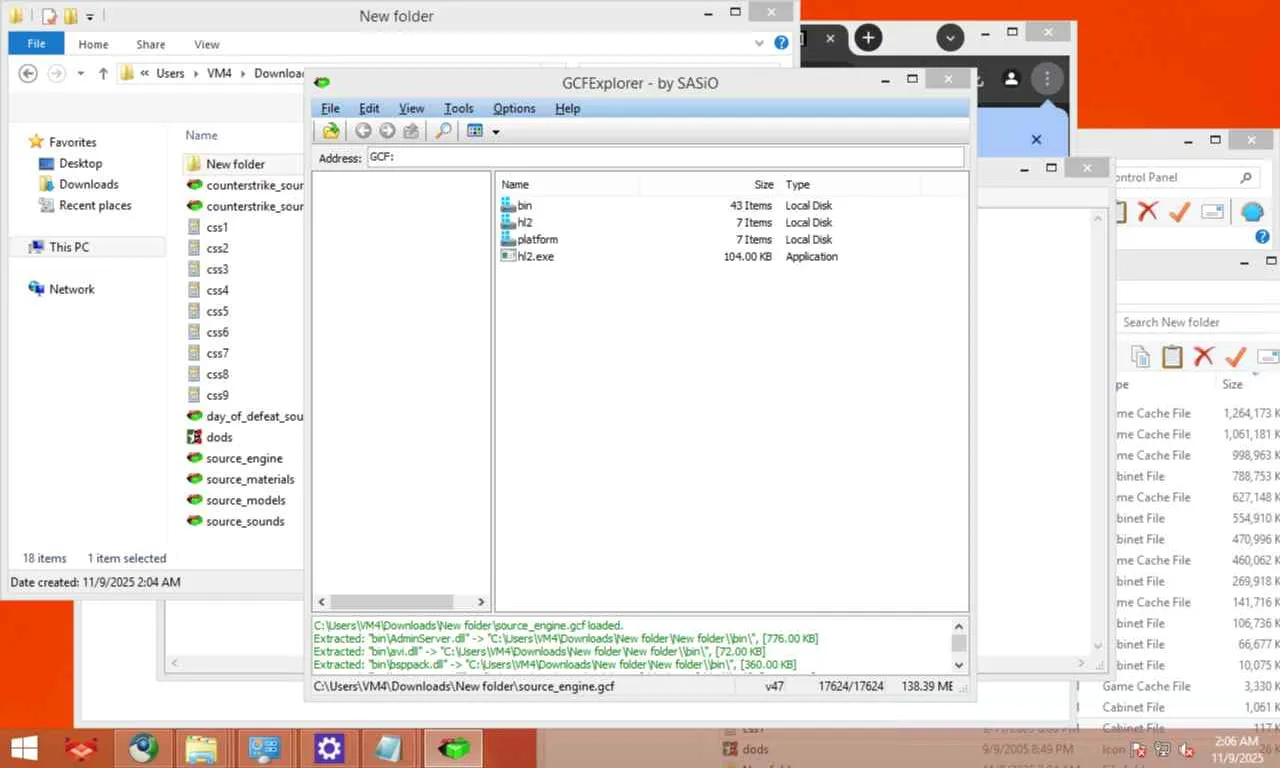Open the Edit menu in GCFExplorer
This screenshot has width=1280, height=768.
tap(369, 108)
